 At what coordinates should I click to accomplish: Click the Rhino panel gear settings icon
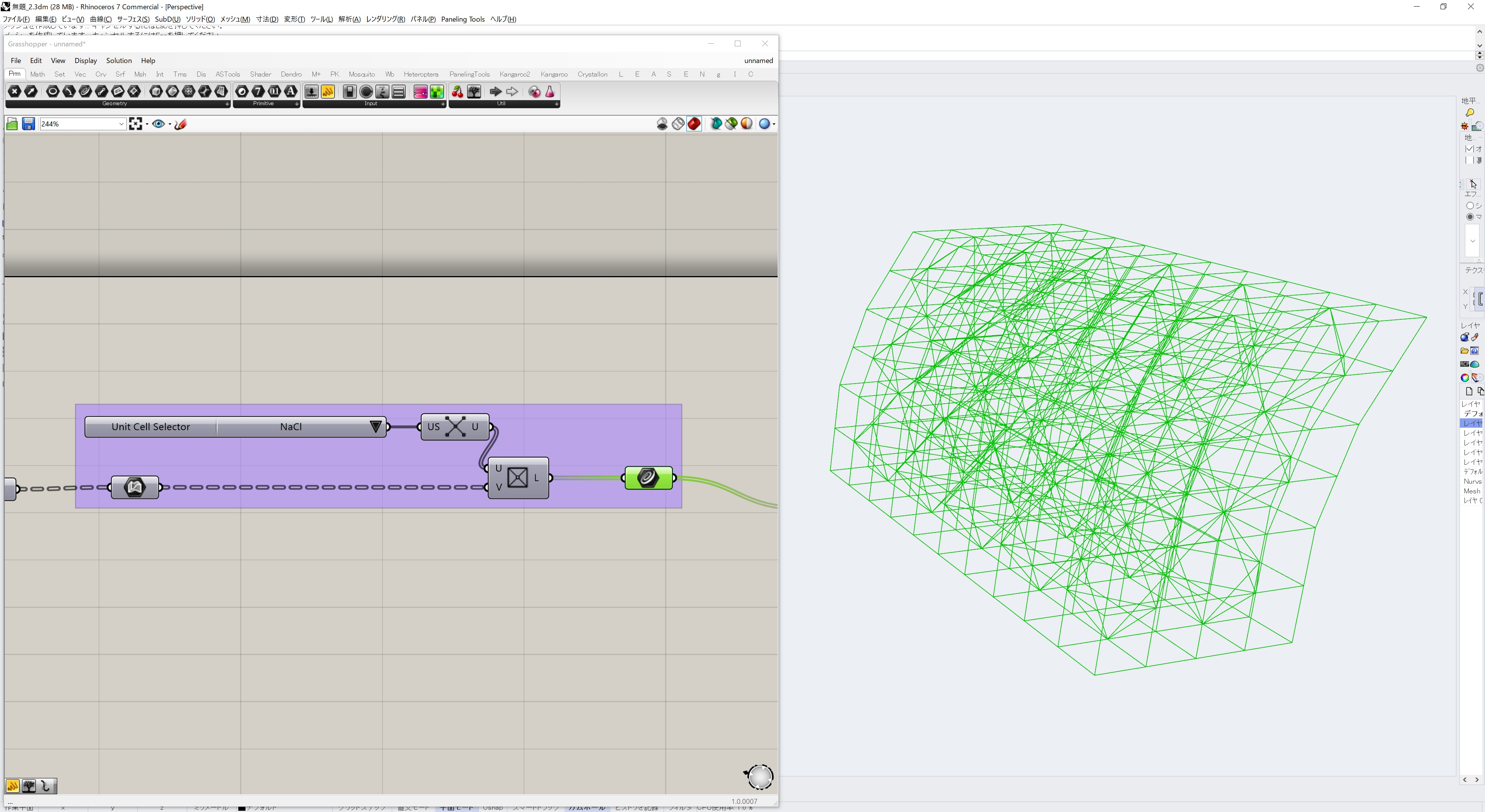point(1479,68)
